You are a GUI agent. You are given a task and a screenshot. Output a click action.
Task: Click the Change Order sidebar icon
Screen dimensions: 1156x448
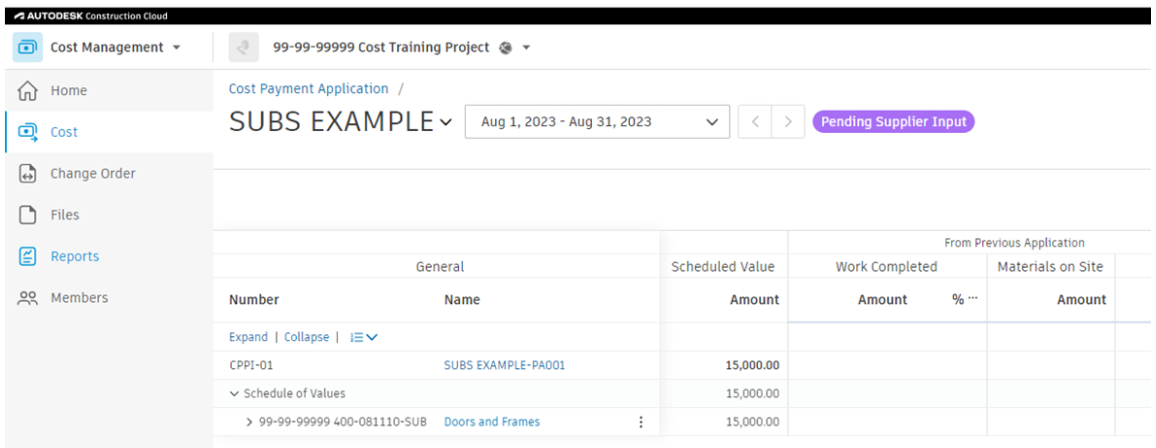click(27, 174)
